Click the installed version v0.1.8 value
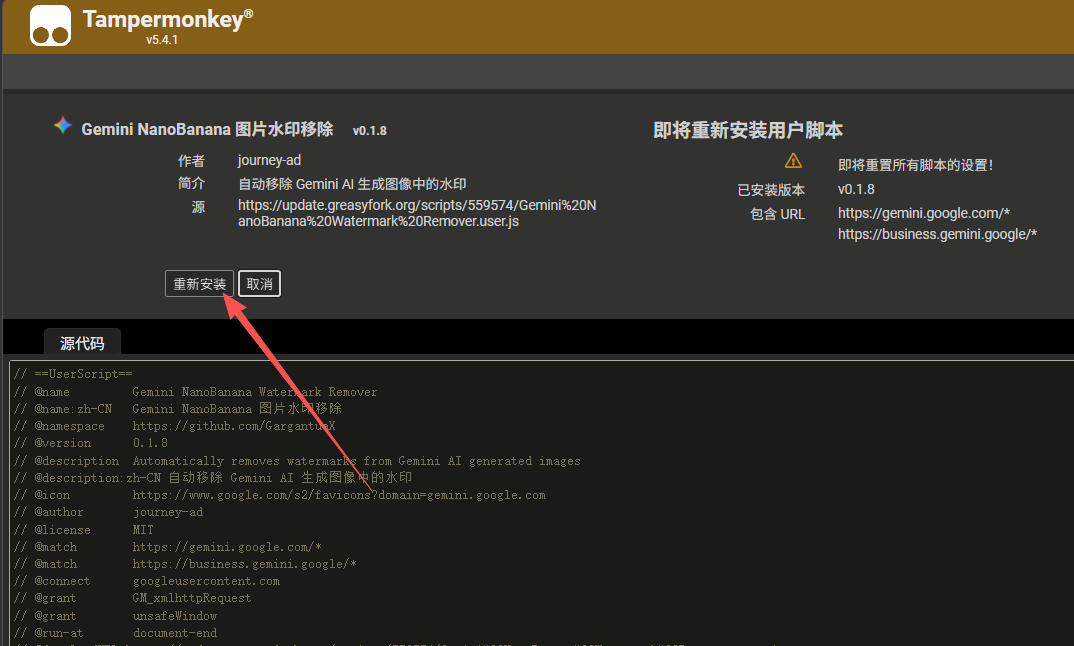 (x=856, y=189)
